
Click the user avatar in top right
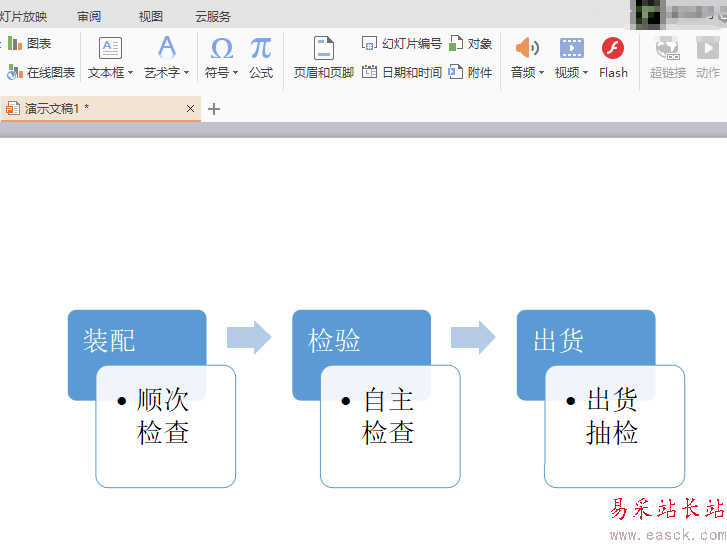(x=648, y=15)
